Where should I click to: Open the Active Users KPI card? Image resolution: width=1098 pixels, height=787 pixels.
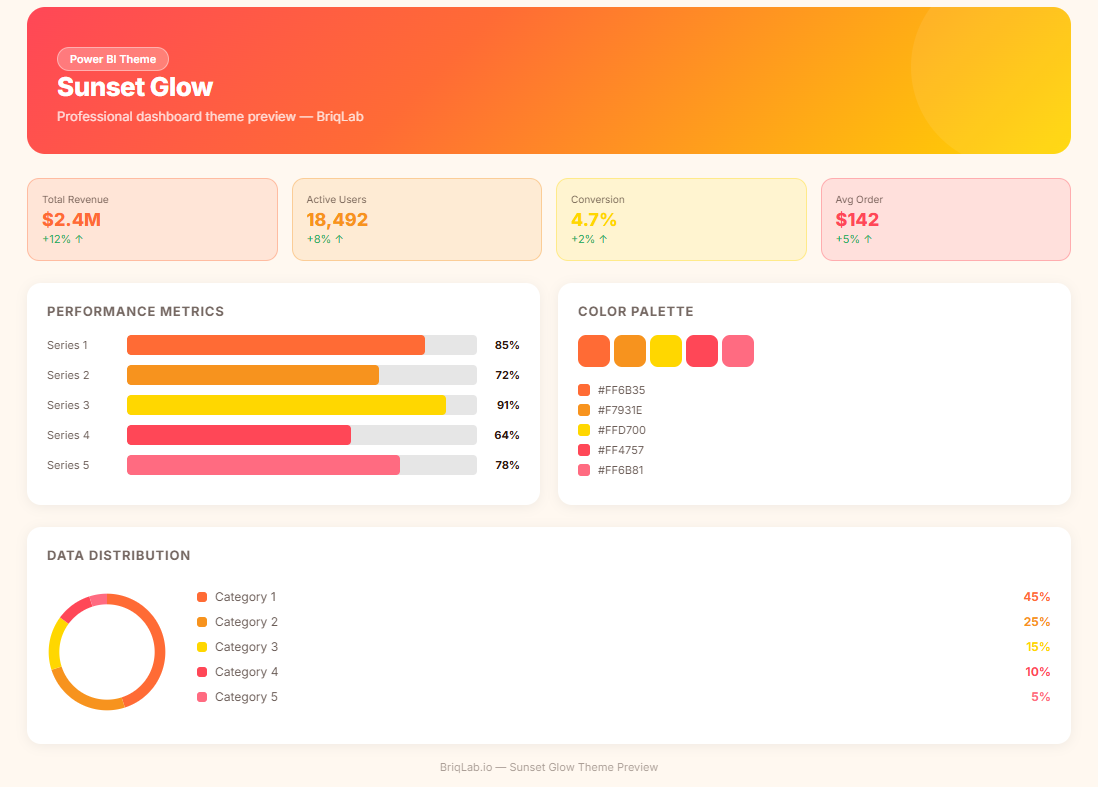tap(416, 219)
